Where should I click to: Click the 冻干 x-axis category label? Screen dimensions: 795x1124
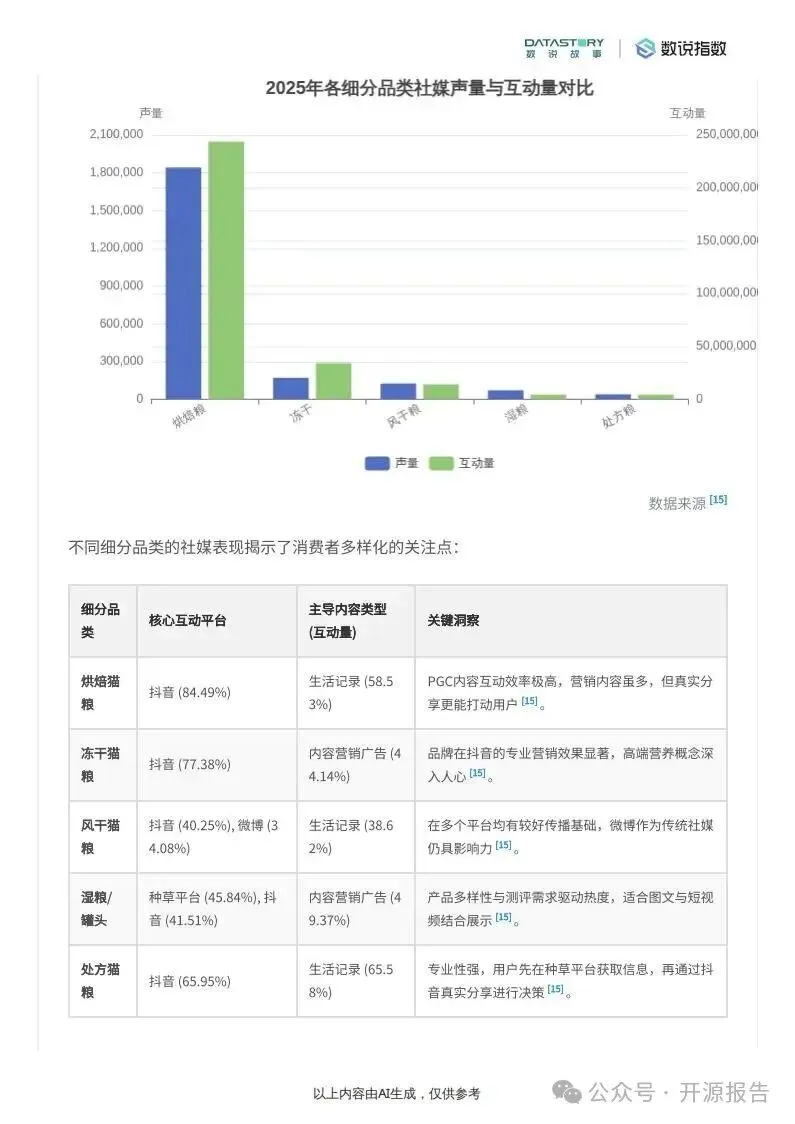click(x=301, y=413)
